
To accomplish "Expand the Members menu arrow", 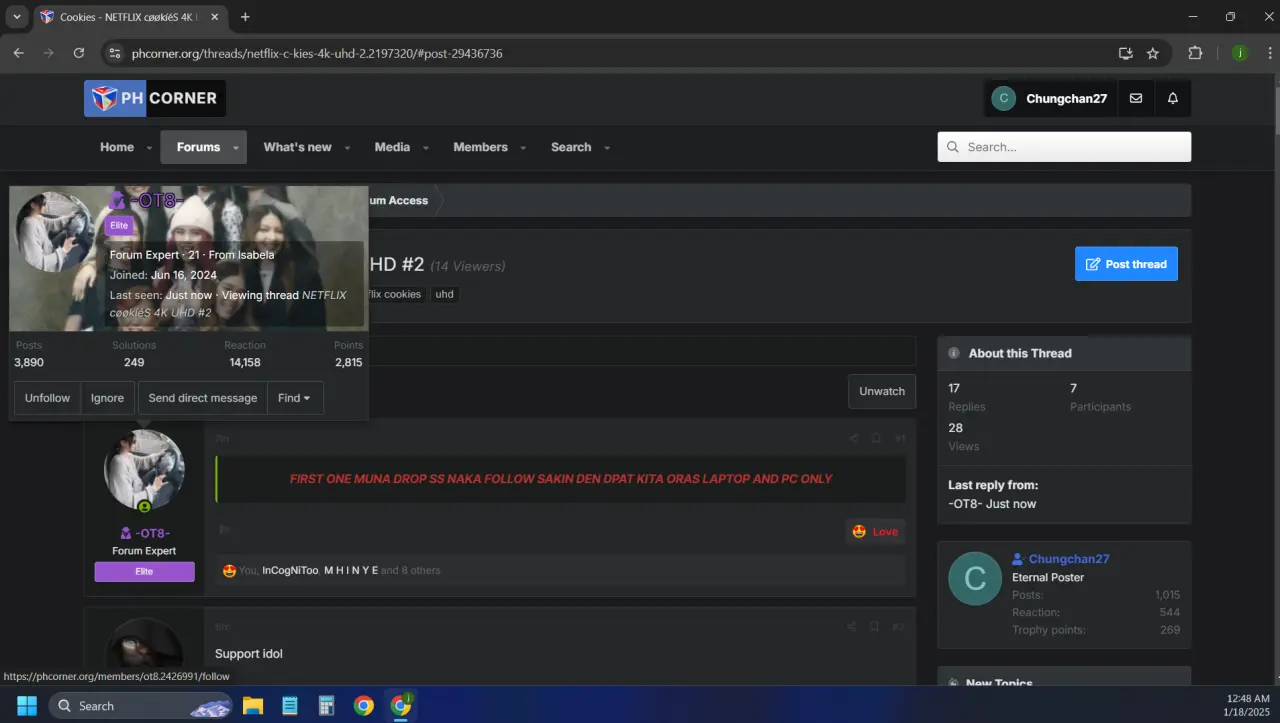I will tap(524, 148).
